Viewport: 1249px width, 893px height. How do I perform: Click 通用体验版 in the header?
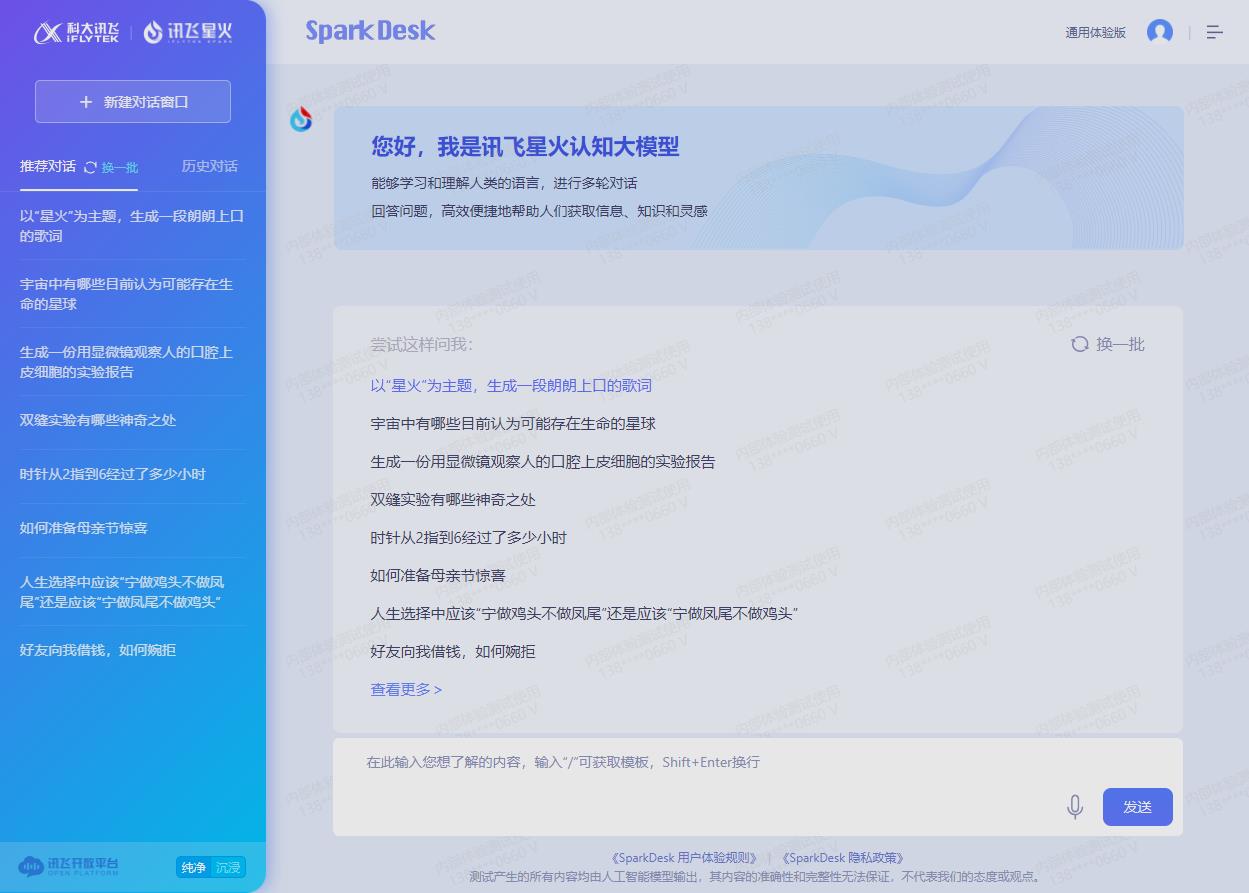pos(1095,33)
